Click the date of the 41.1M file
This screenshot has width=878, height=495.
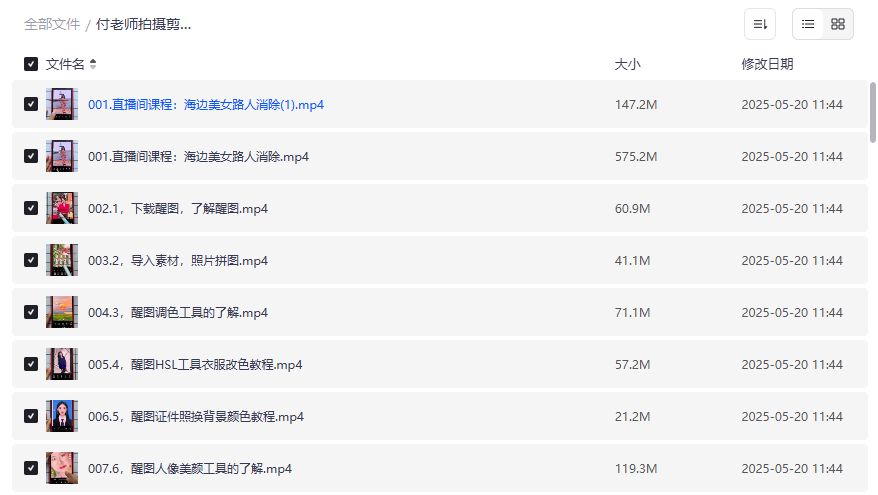[792, 261]
